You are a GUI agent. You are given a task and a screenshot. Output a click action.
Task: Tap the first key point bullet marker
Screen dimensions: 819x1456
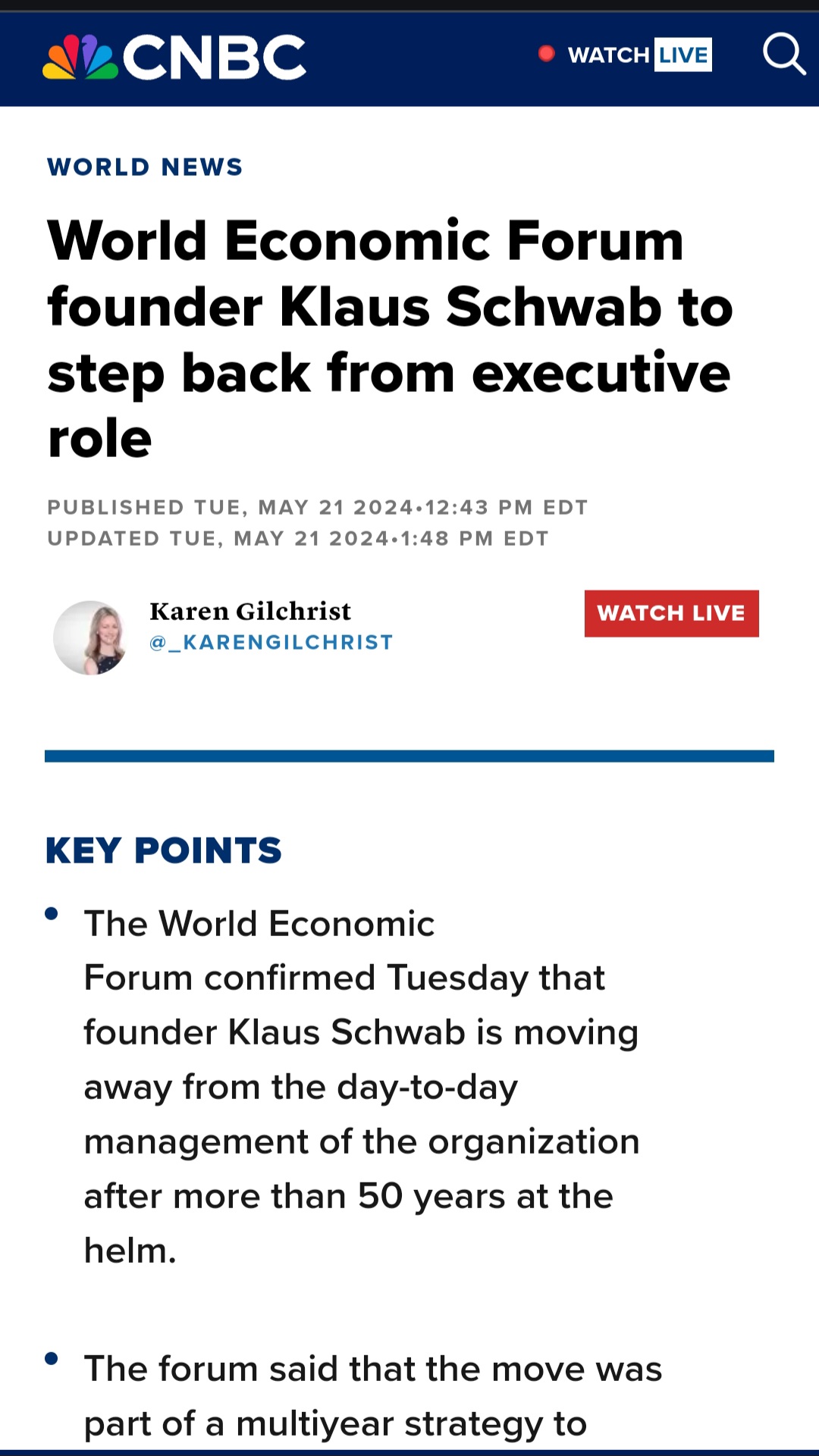pyautogui.click(x=52, y=913)
